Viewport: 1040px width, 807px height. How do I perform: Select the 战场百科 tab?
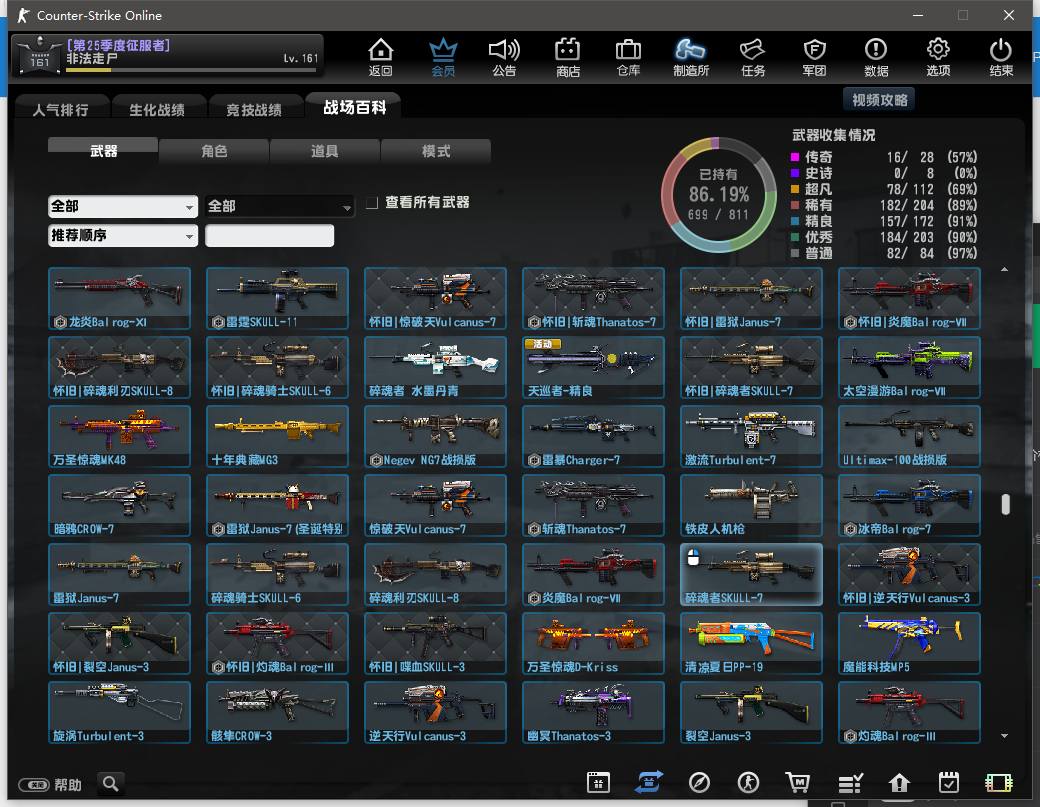pos(354,107)
